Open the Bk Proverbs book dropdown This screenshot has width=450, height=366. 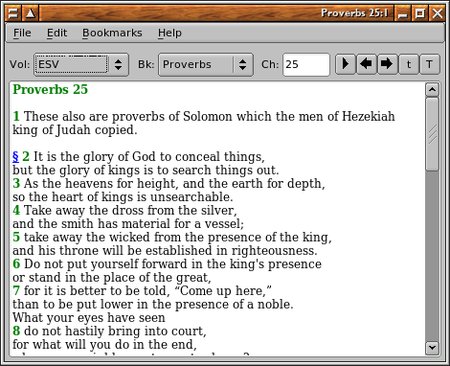point(206,64)
